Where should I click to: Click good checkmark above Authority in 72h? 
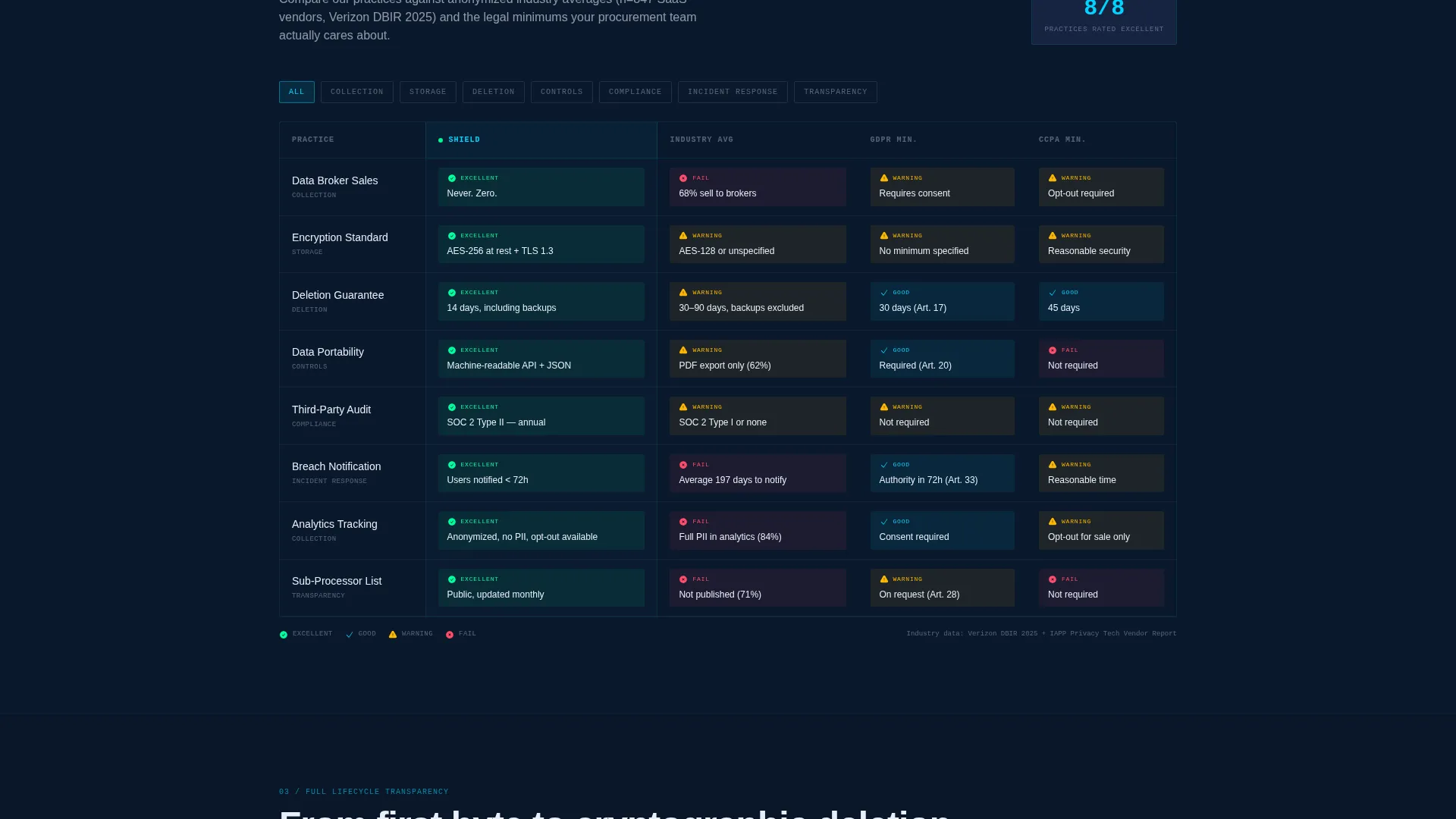pyautogui.click(x=883, y=465)
